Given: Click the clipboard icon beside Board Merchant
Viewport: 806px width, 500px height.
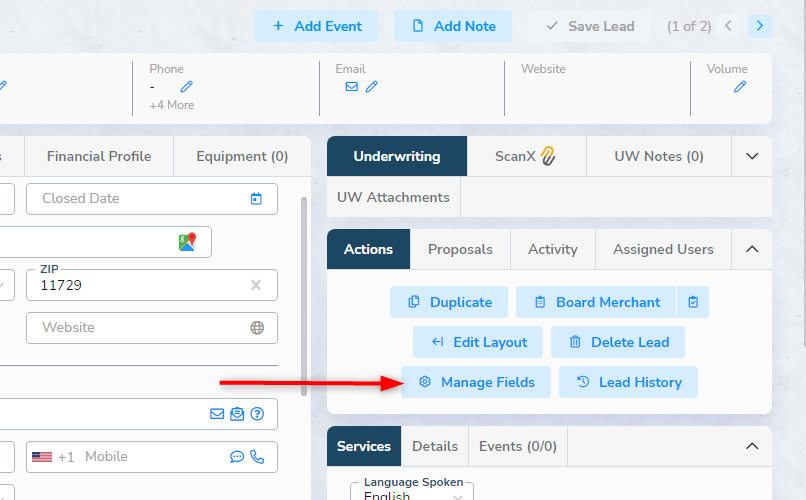Looking at the screenshot, I should point(693,302).
